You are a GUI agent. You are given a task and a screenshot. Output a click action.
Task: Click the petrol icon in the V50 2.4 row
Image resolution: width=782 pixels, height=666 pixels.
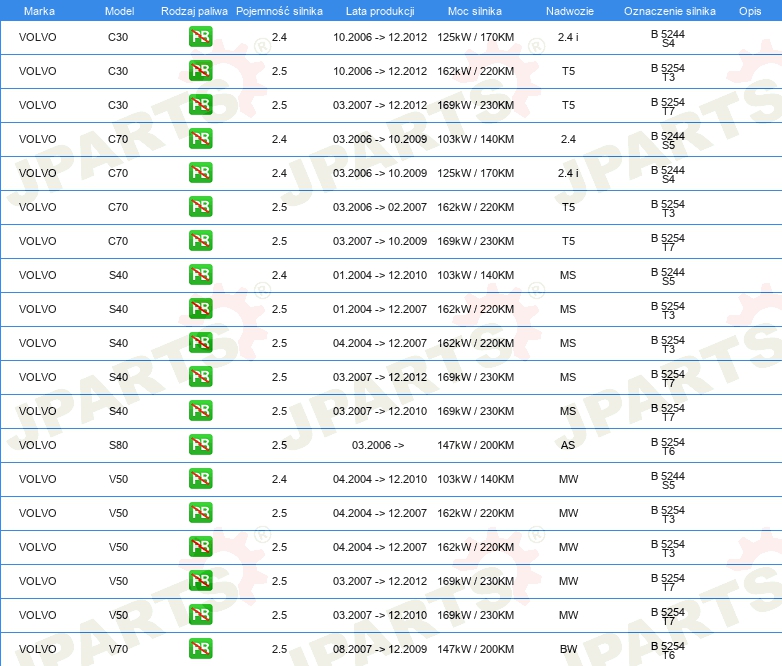click(200, 478)
